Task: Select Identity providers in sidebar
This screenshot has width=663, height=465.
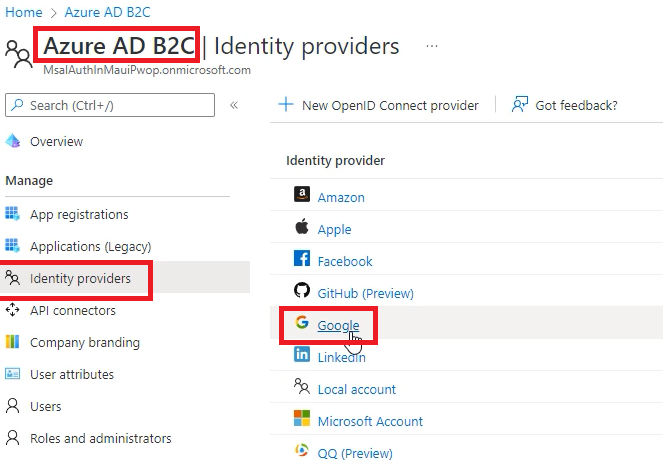Action: click(x=80, y=278)
